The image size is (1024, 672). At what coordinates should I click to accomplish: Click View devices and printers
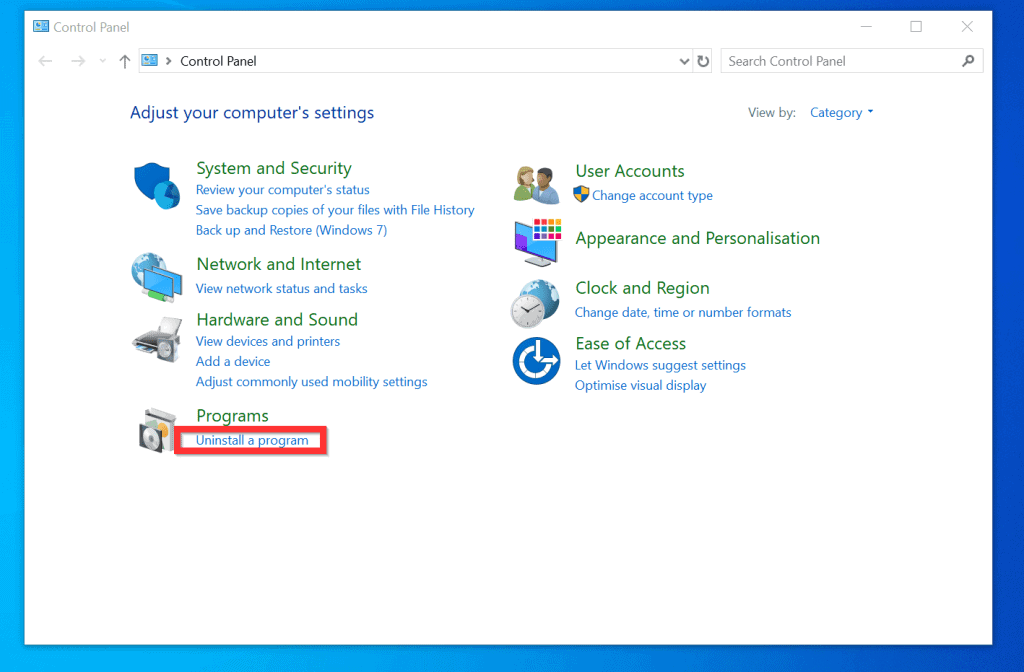(x=268, y=342)
